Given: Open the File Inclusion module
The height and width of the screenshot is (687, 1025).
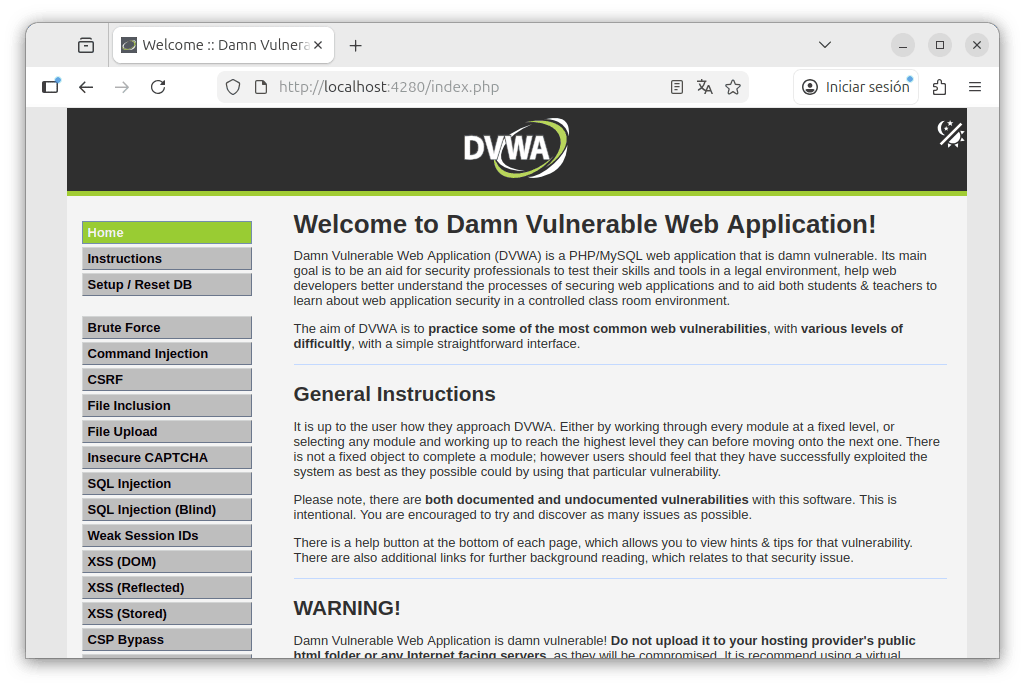Looking at the screenshot, I should 167,406.
